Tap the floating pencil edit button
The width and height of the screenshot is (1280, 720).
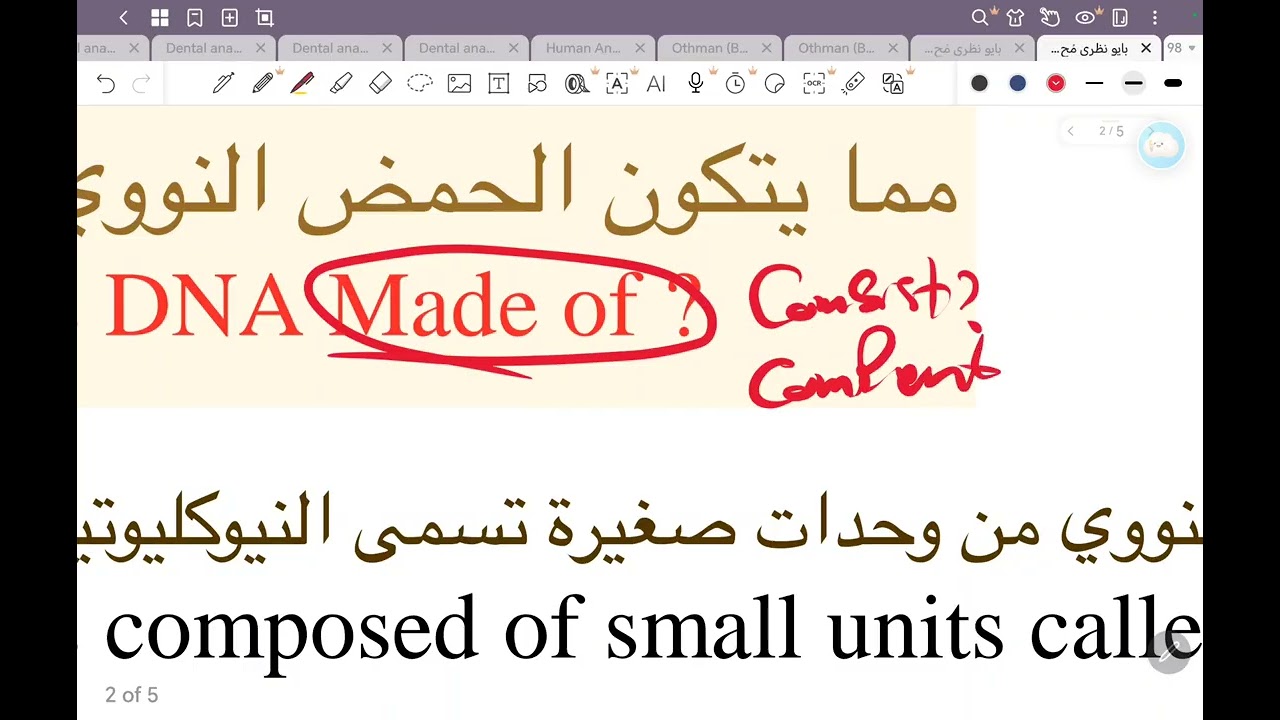[1167, 653]
